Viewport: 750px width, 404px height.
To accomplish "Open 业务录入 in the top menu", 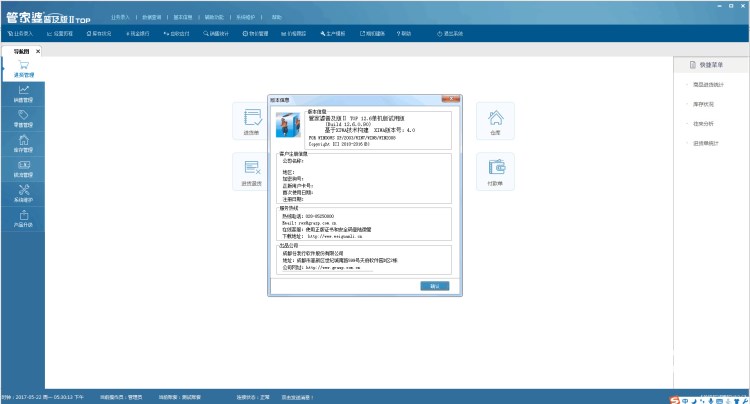I will 121,17.
